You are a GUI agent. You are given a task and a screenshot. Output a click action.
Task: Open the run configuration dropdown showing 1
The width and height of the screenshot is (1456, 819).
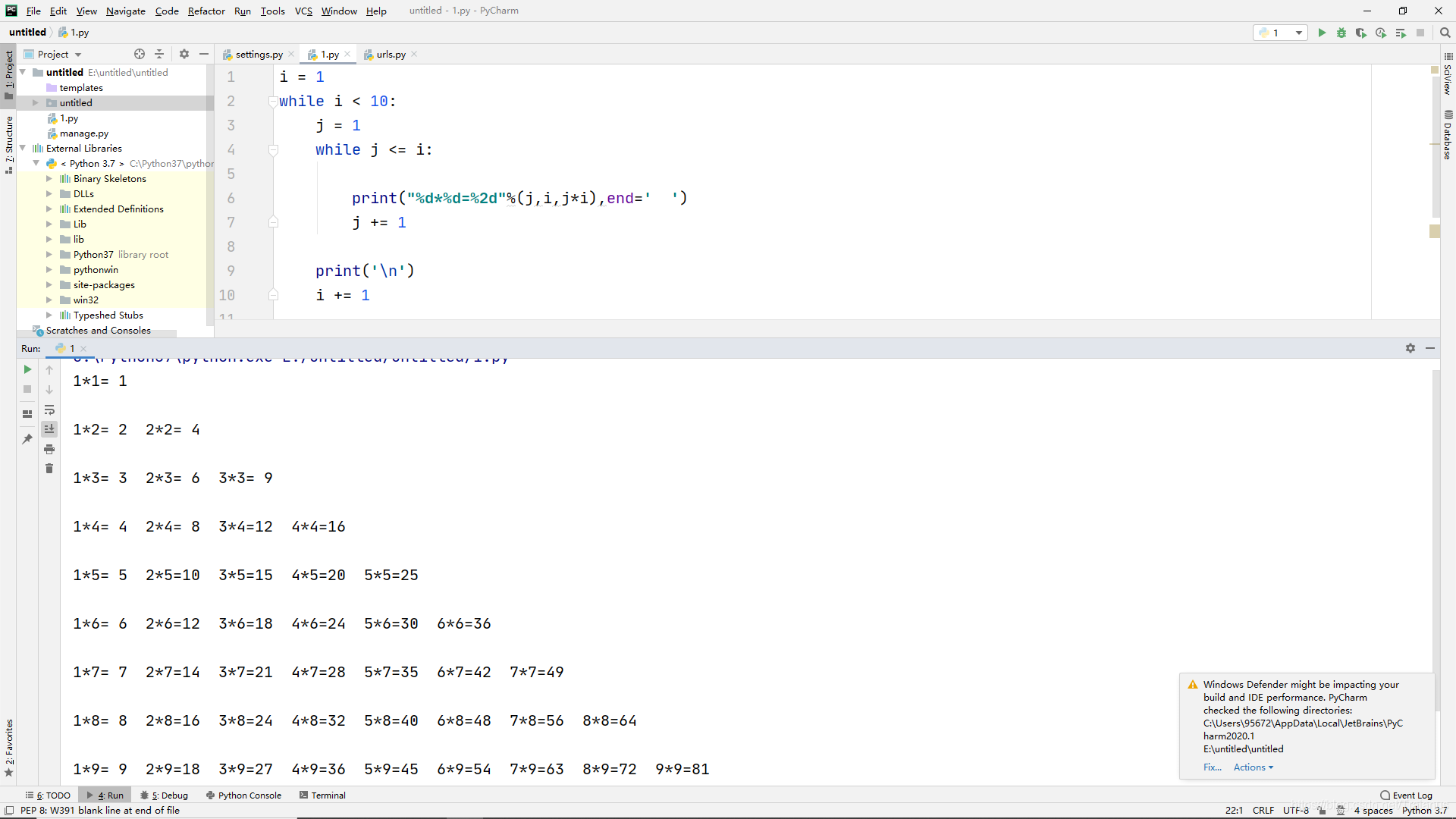1280,33
